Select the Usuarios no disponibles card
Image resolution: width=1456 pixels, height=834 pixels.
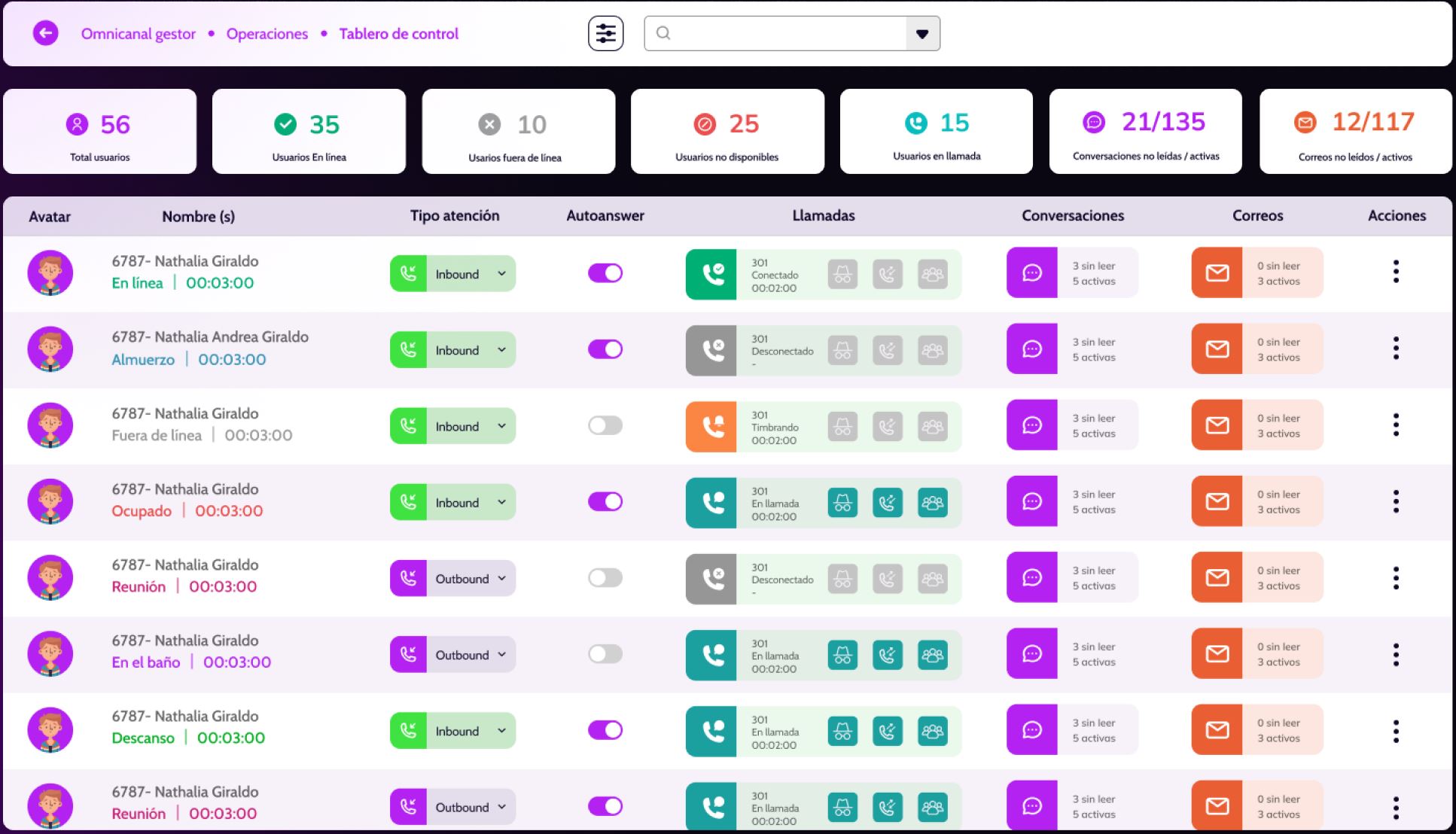click(x=727, y=132)
